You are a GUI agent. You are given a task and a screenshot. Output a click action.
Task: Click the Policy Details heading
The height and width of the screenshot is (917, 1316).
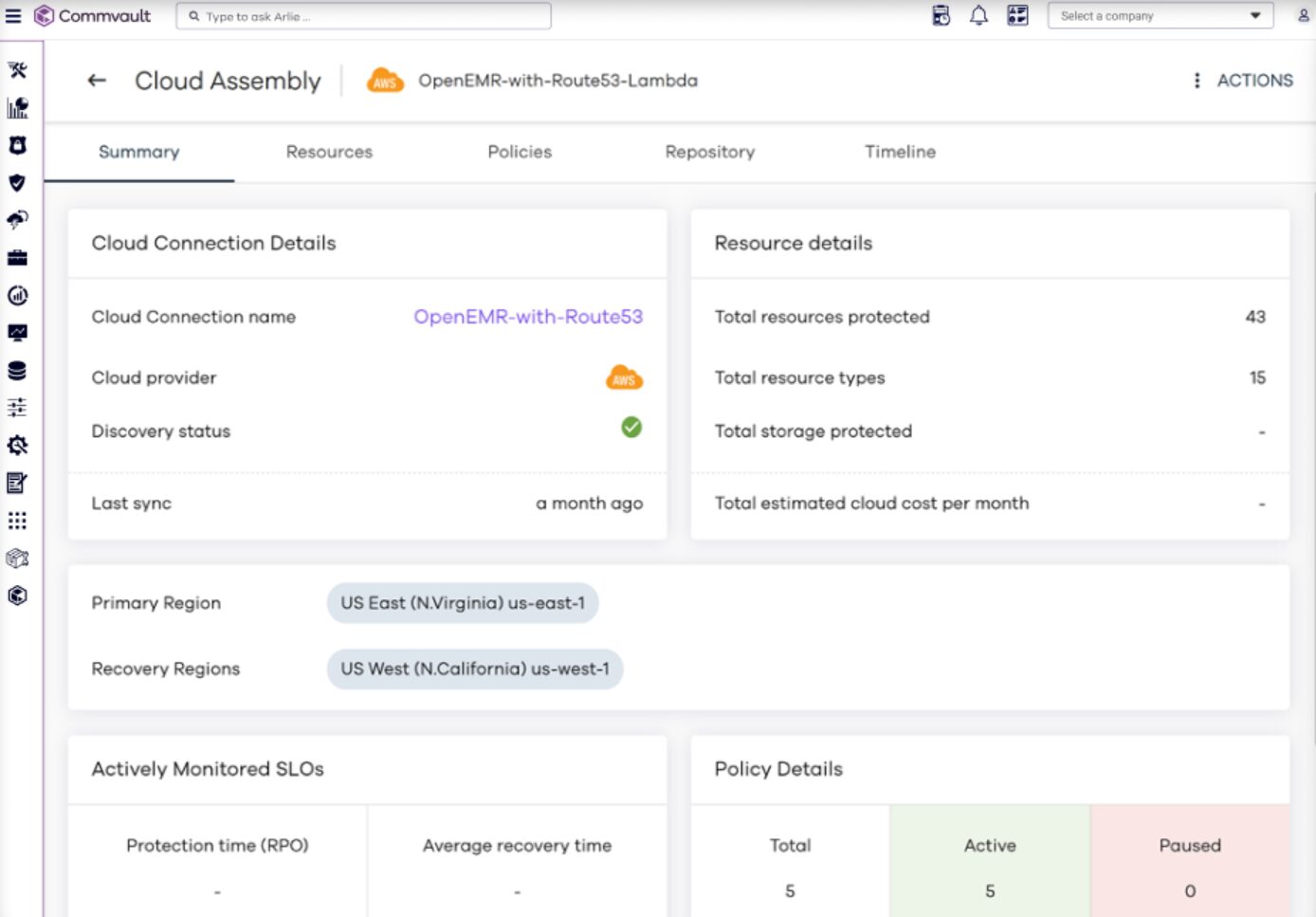pos(778,769)
